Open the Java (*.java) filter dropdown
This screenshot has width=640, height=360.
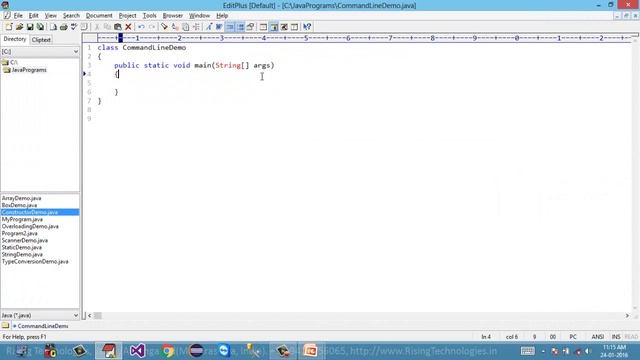pos(76,315)
